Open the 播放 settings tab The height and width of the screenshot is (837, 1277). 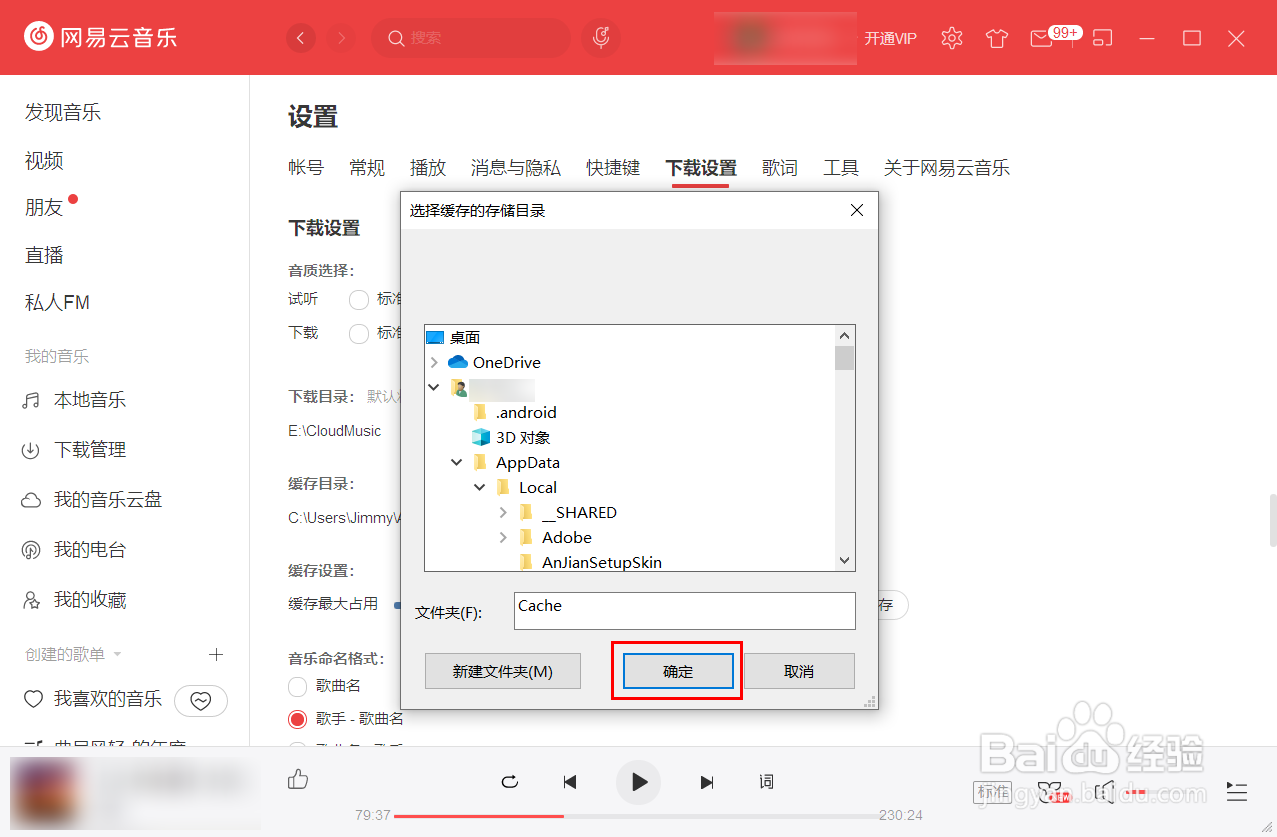point(428,168)
